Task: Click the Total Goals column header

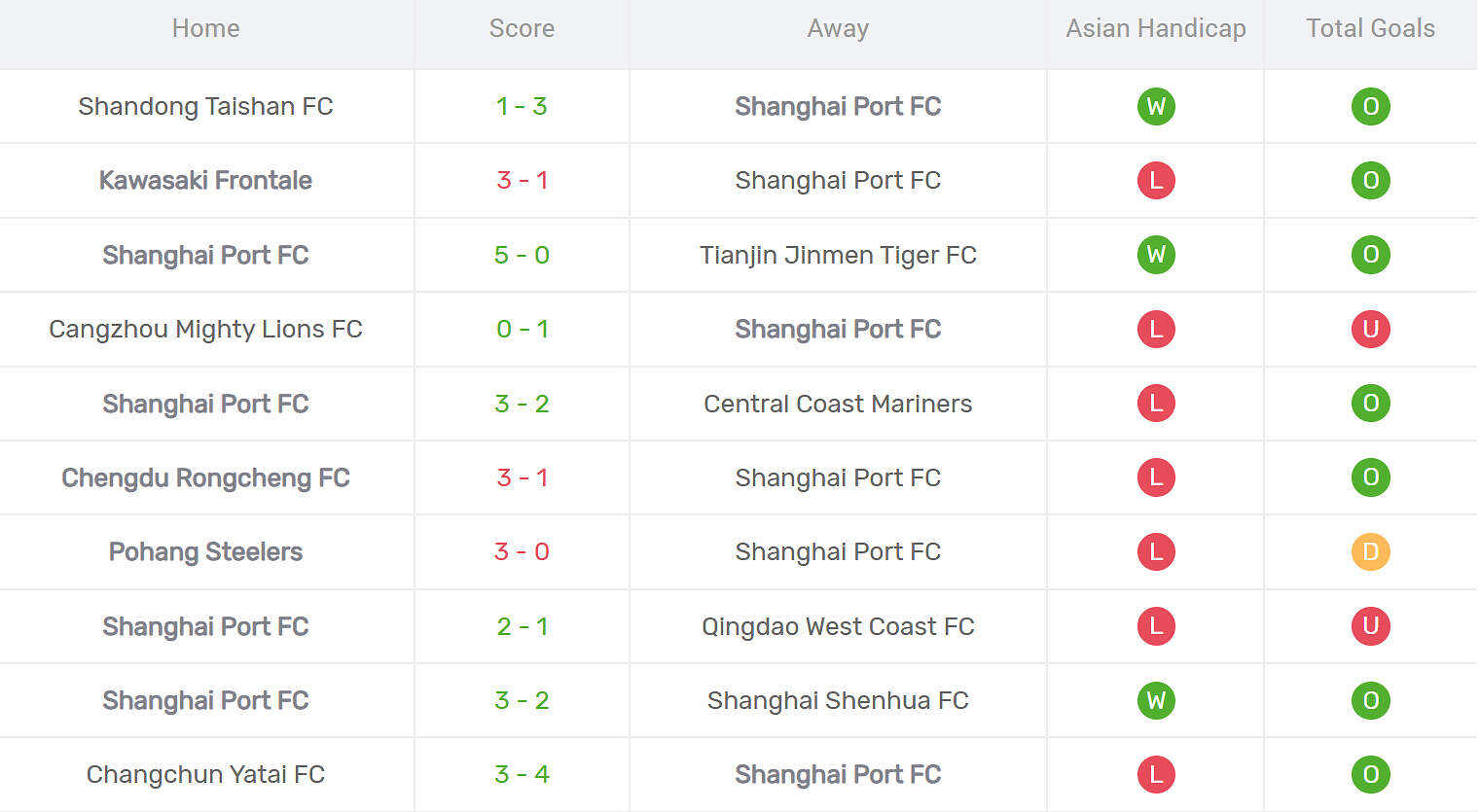Action: (x=1370, y=28)
